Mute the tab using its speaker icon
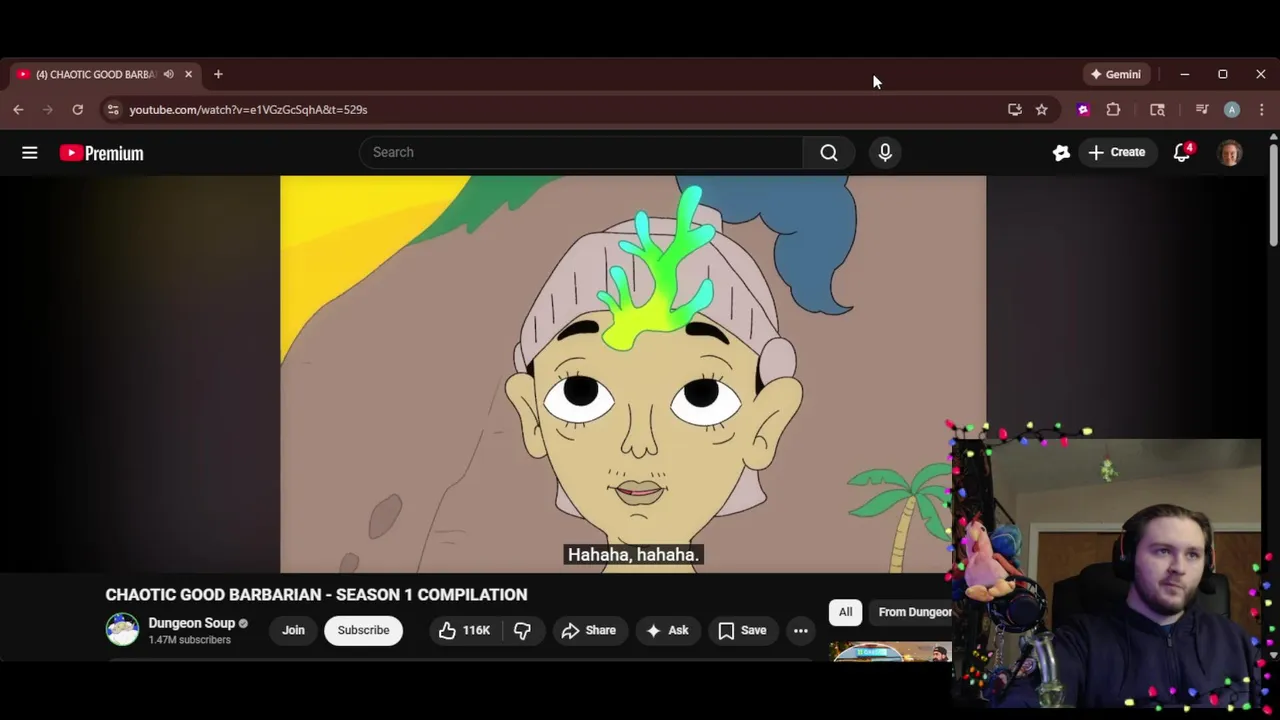Viewport: 1280px width, 720px height. click(168, 74)
